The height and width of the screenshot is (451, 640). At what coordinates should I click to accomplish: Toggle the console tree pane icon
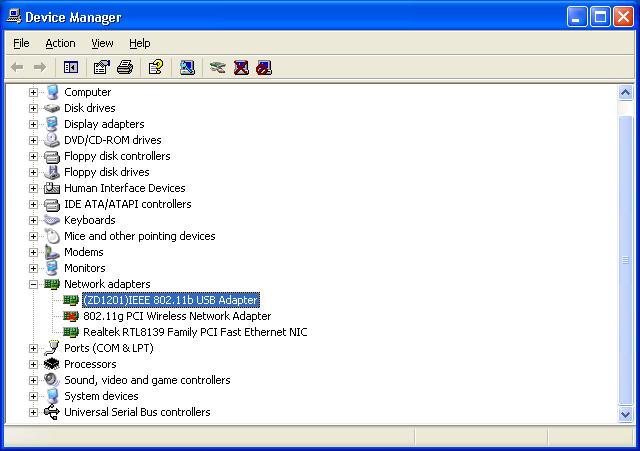71,67
